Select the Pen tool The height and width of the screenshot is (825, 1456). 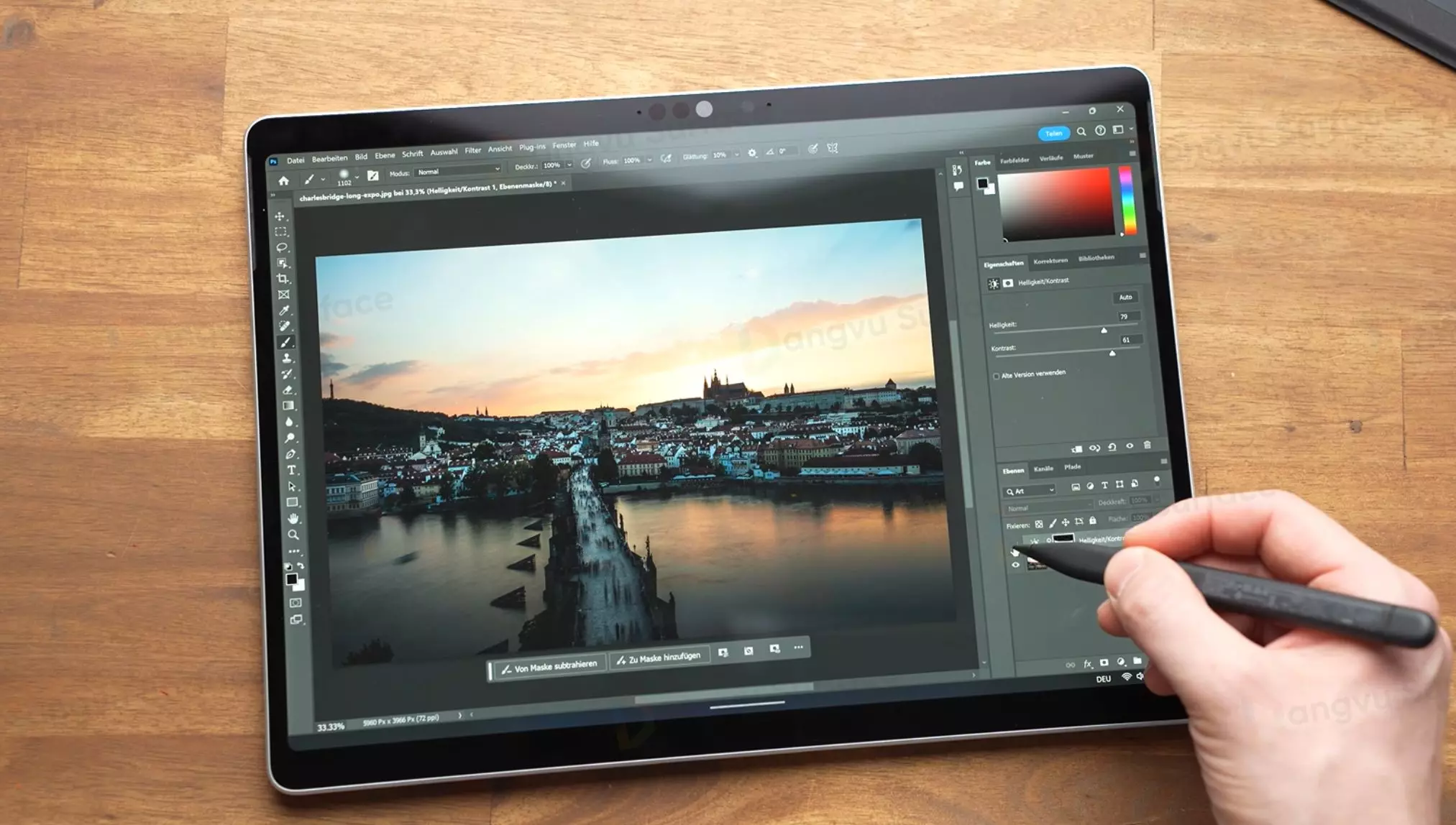290,454
